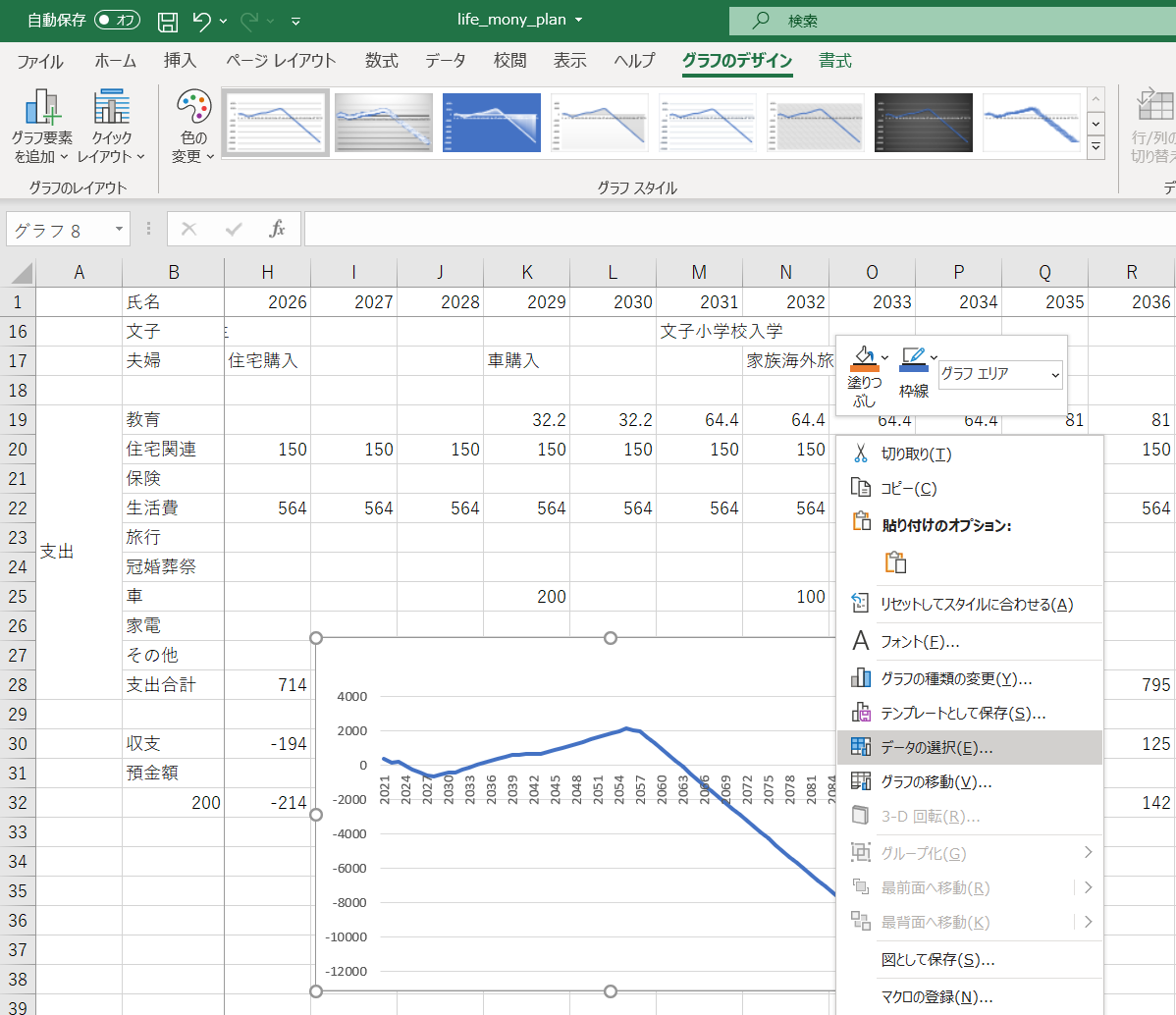
Task: Click the Save icon in title bar
Action: click(167, 21)
